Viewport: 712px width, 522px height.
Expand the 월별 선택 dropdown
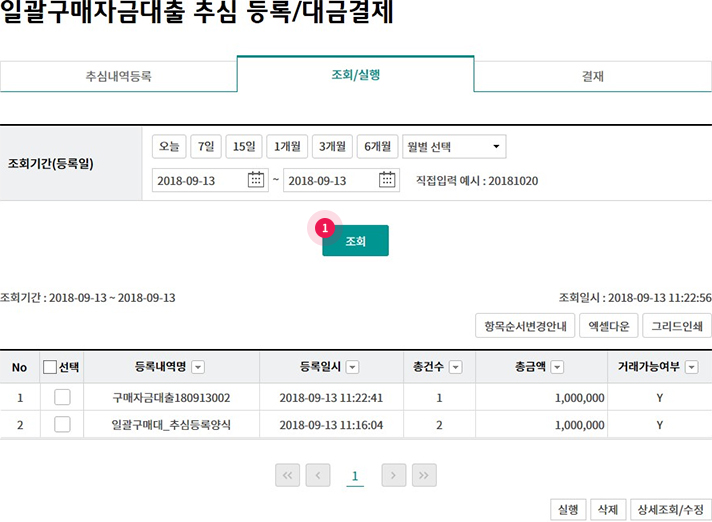click(x=453, y=147)
